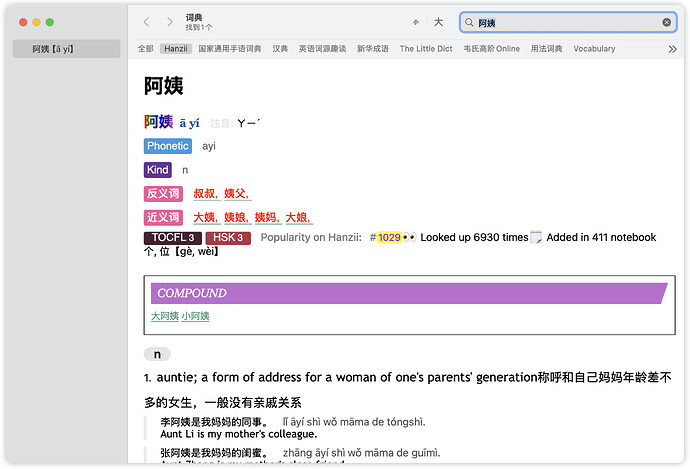
Task: Decrease font size with small 大 icon
Action: (x=416, y=22)
